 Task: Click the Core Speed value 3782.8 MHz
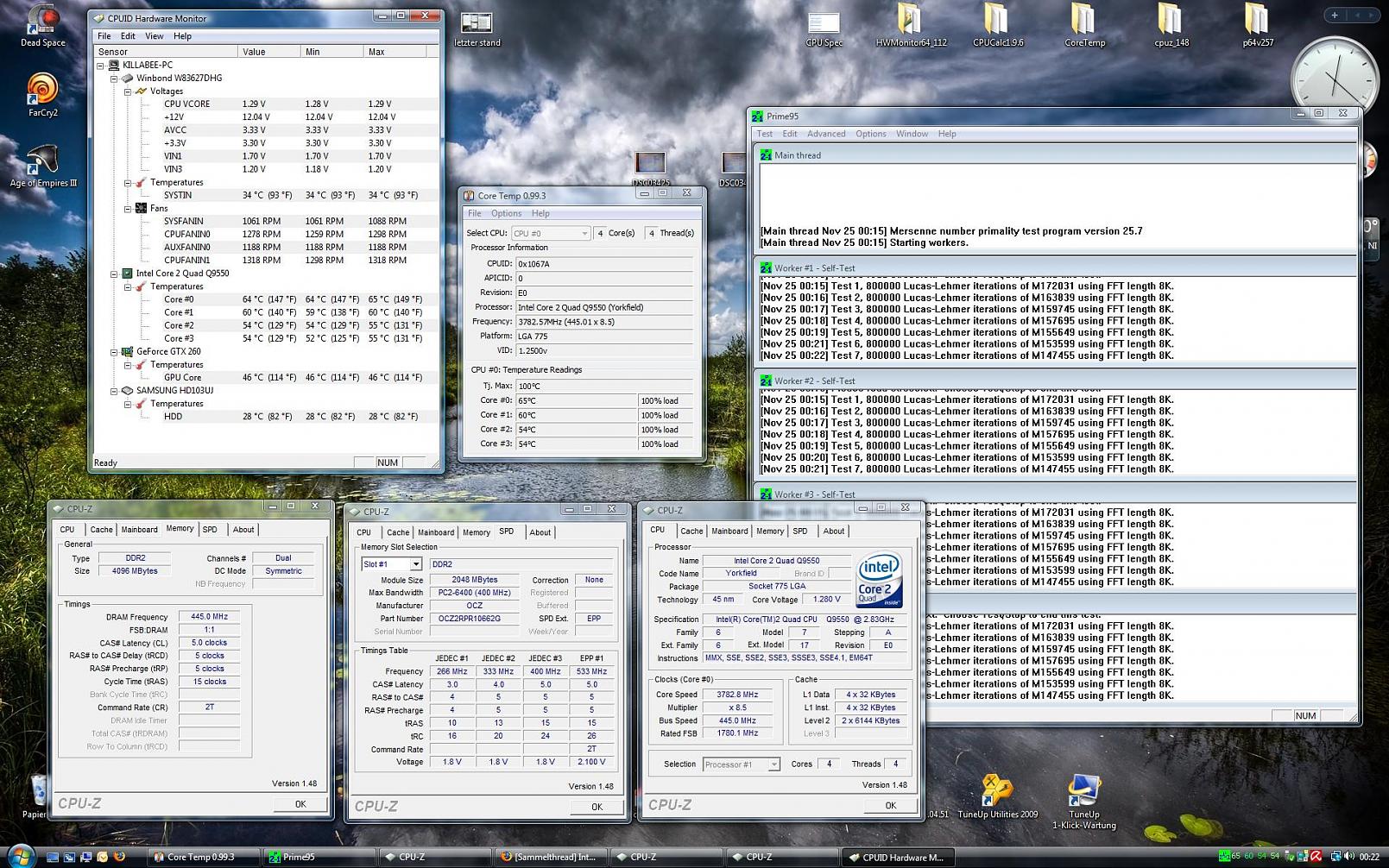[x=737, y=695]
